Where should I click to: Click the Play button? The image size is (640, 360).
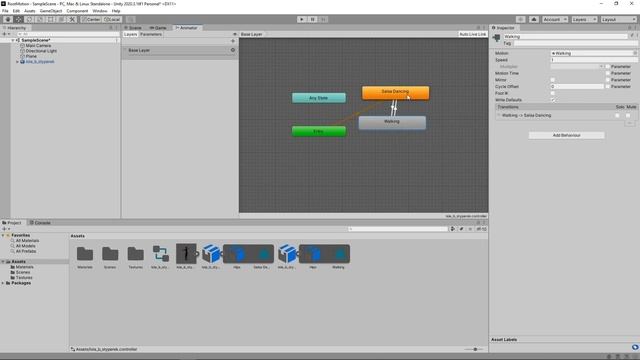point(302,19)
